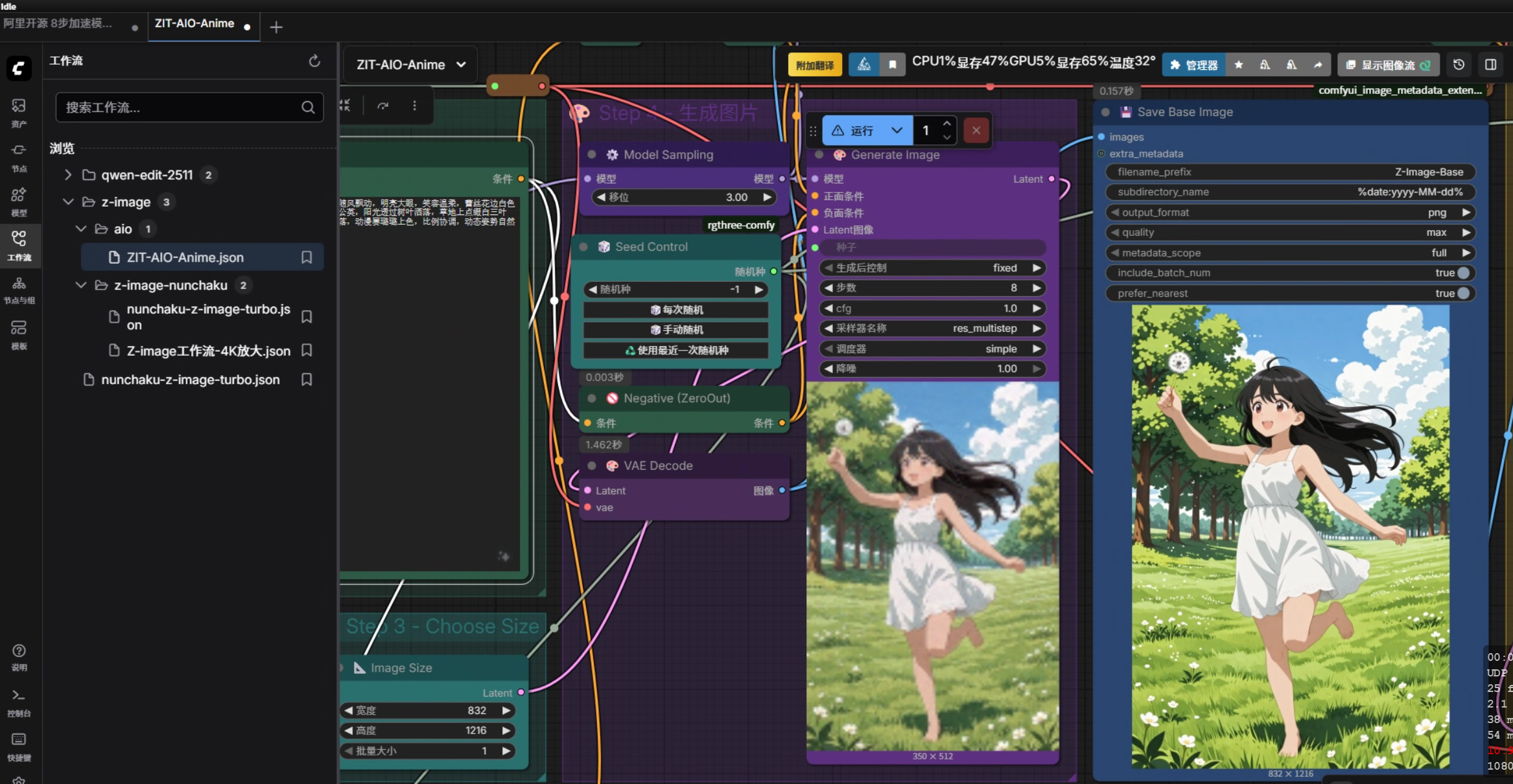This screenshot has height=784, width=1513.
Task: Open the 说明 help icon
Action: tap(19, 656)
